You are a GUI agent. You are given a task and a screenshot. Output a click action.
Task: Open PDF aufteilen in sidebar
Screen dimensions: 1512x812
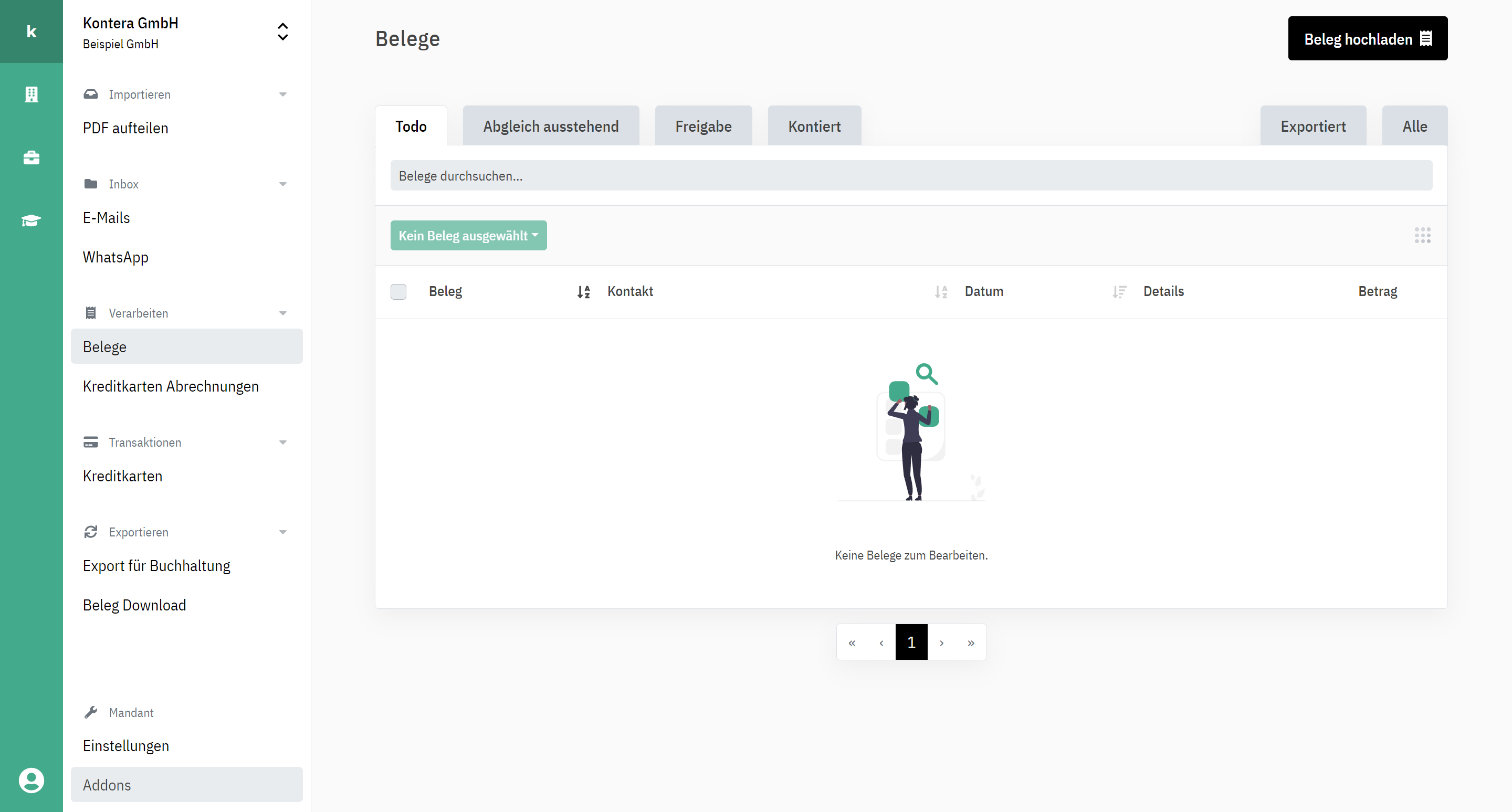[x=186, y=128]
